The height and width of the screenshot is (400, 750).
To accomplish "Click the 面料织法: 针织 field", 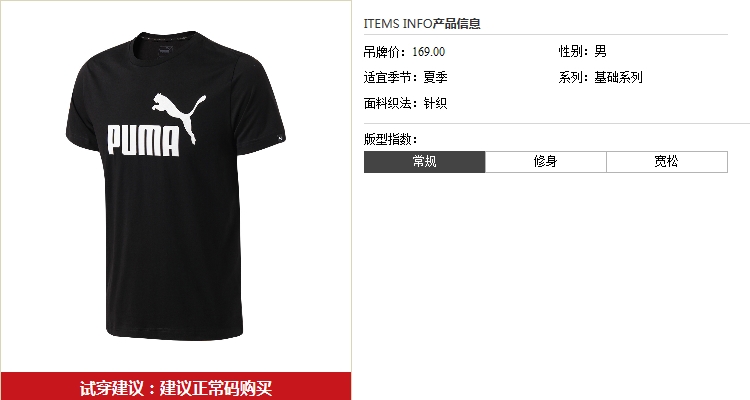I will click(405, 103).
